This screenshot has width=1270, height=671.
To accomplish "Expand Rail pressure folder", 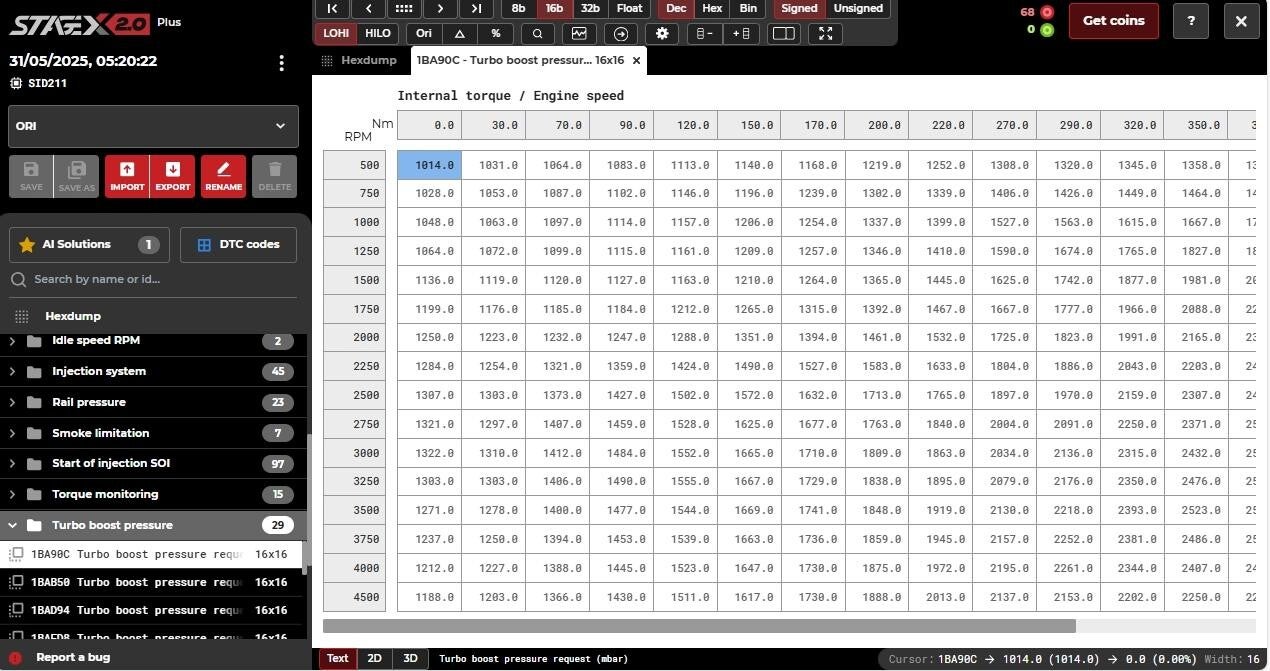I will pos(13,403).
